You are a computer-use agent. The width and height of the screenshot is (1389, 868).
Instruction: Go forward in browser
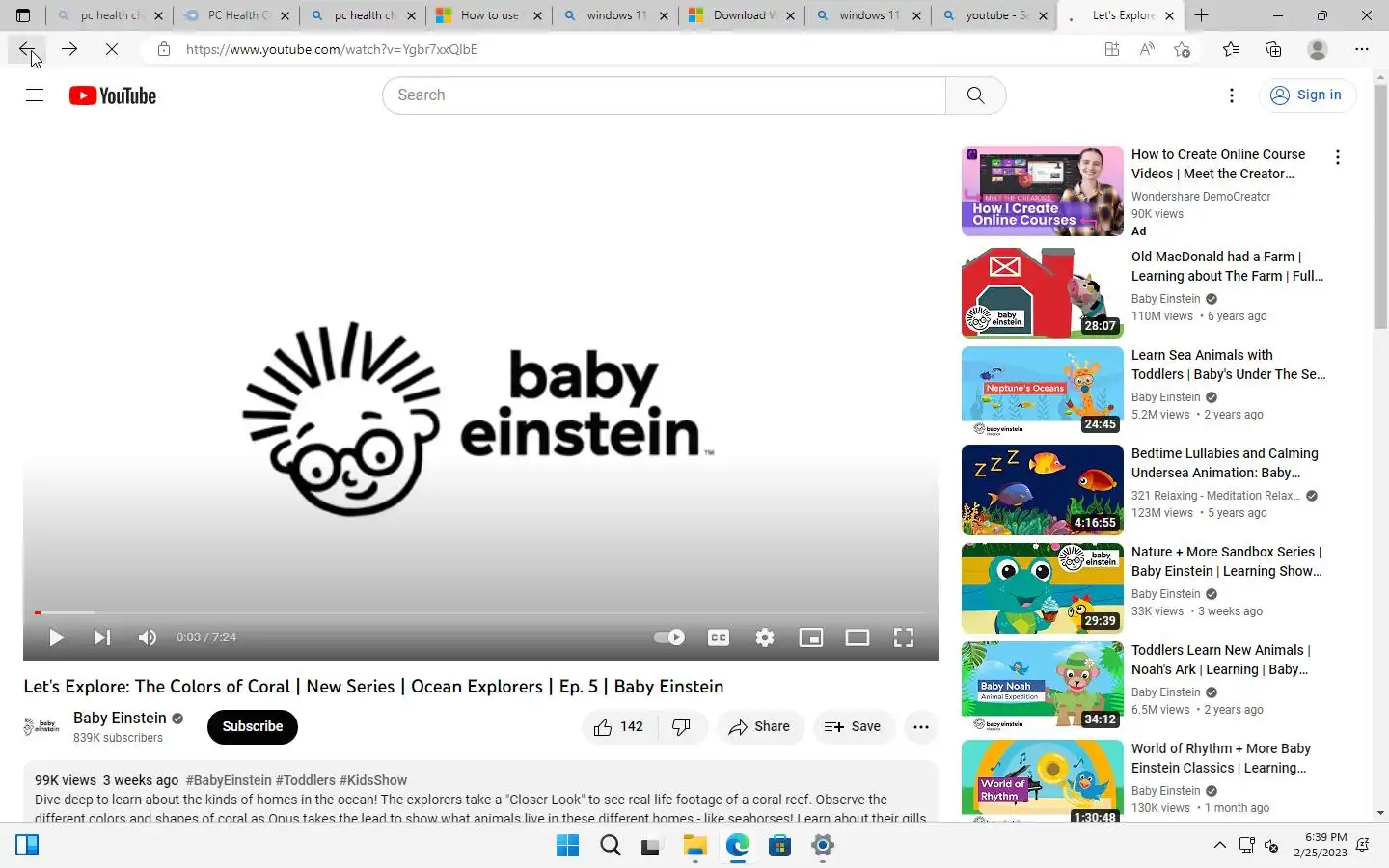pyautogui.click(x=69, y=49)
